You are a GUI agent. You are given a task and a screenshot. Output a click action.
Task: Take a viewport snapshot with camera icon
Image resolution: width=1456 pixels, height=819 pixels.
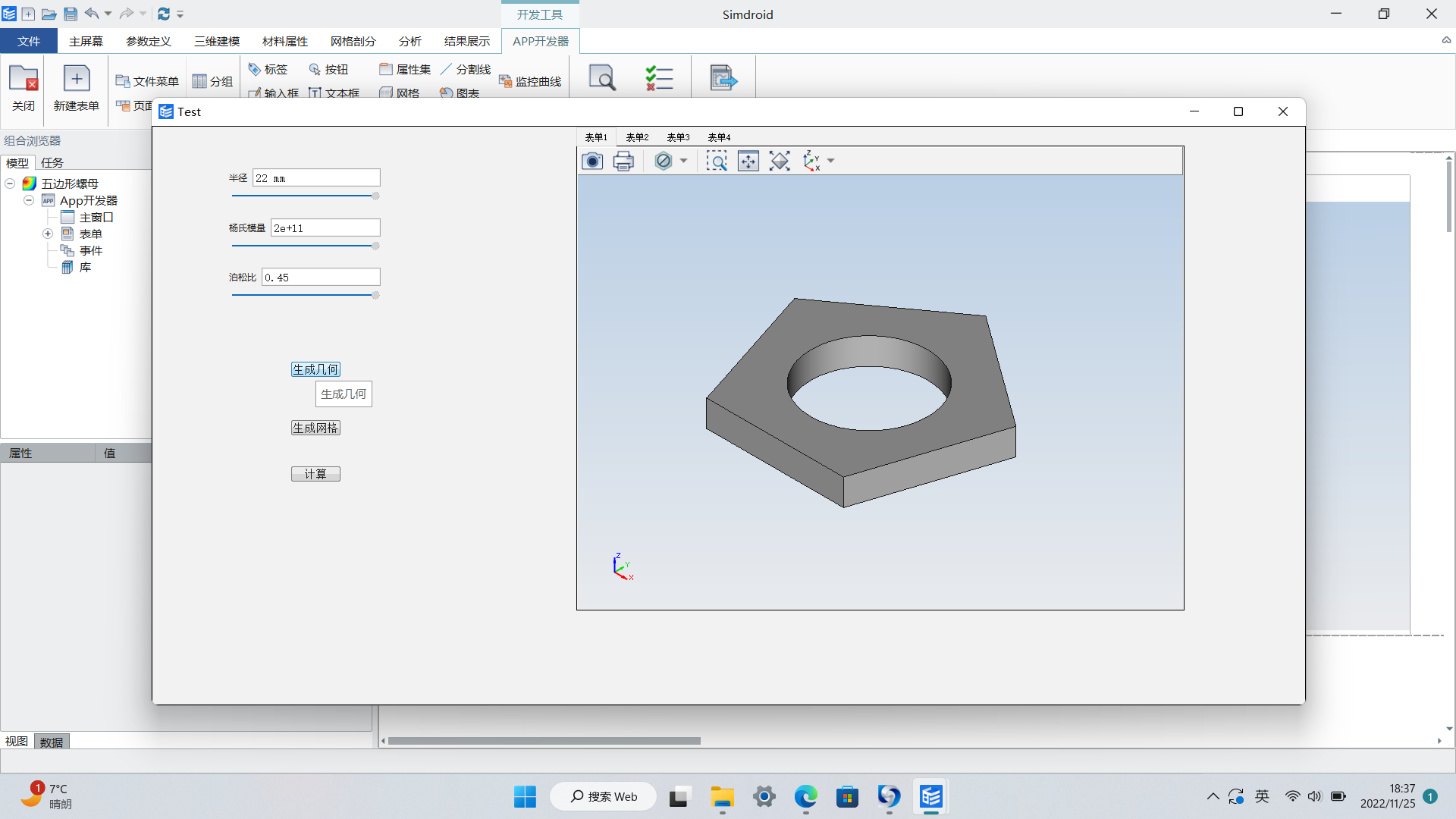[x=592, y=161]
